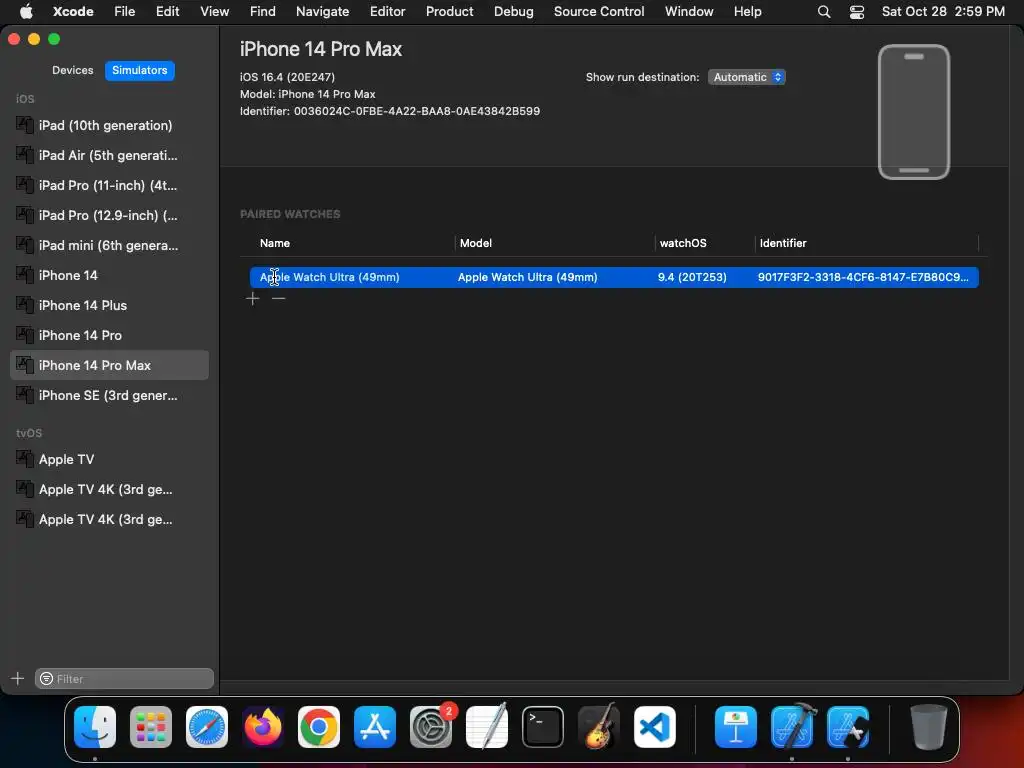
Task: Open System Settings with badge in Dock
Action: point(431,727)
